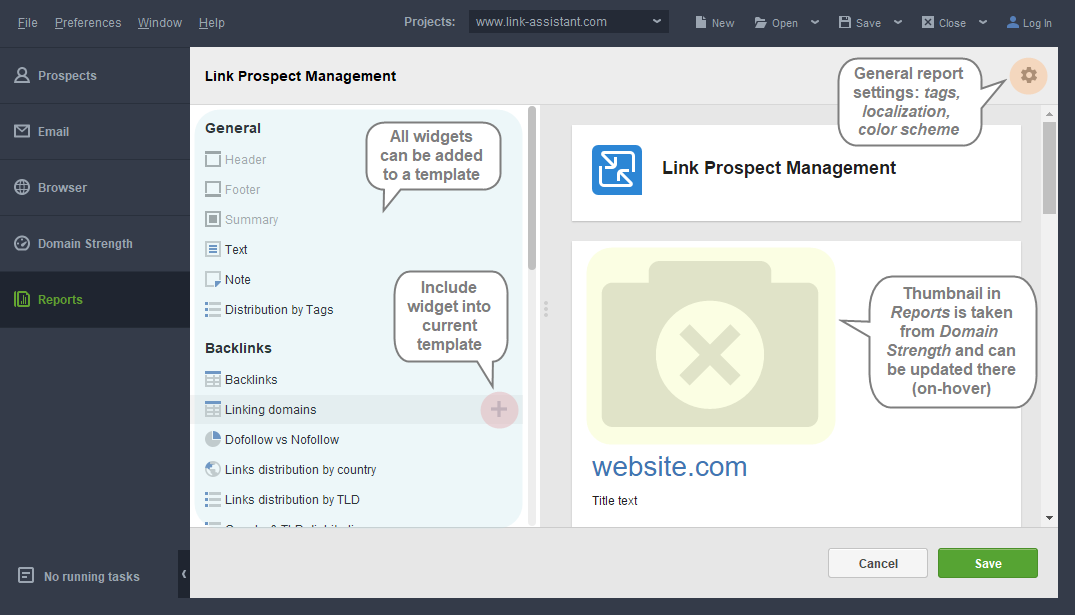The height and width of the screenshot is (615, 1075).
Task: Click the report preview scrollbar thumb
Action: 1049,168
